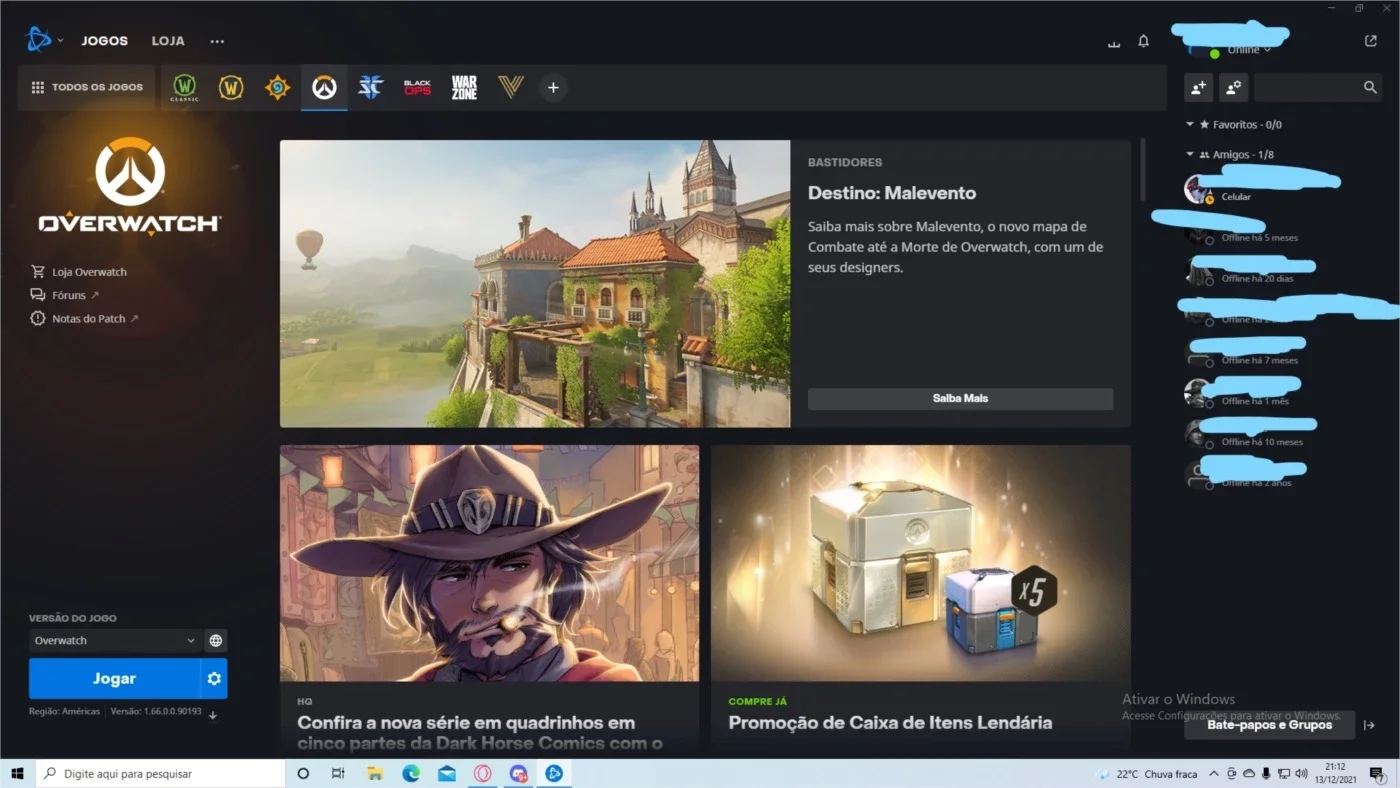1400x788 pixels.
Task: Open Task View on the taskbar
Action: 338,773
